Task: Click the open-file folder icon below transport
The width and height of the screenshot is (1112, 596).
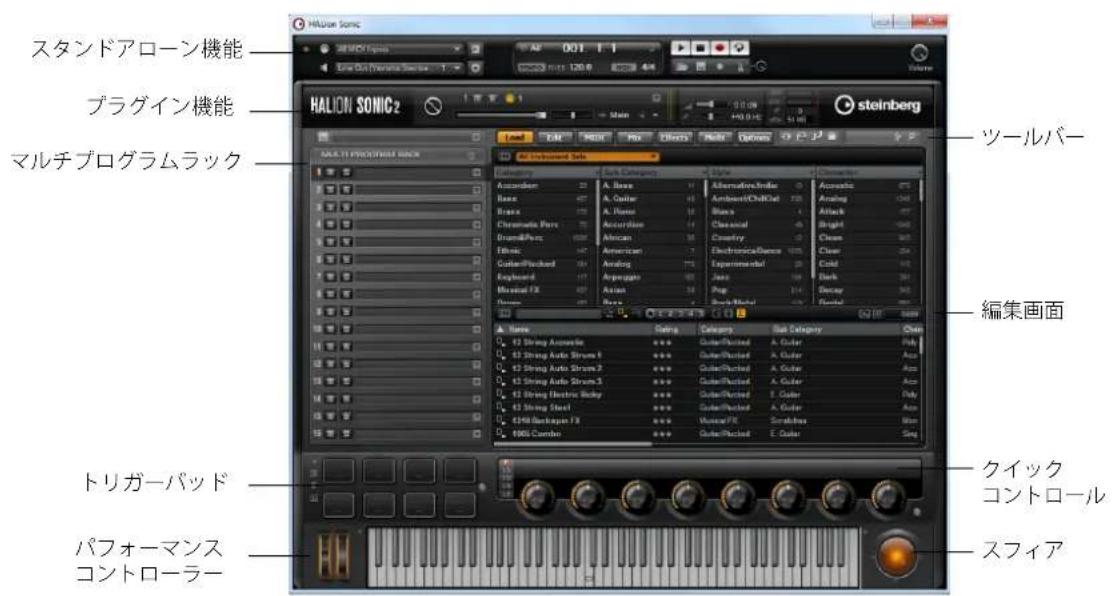Action: [x=682, y=67]
